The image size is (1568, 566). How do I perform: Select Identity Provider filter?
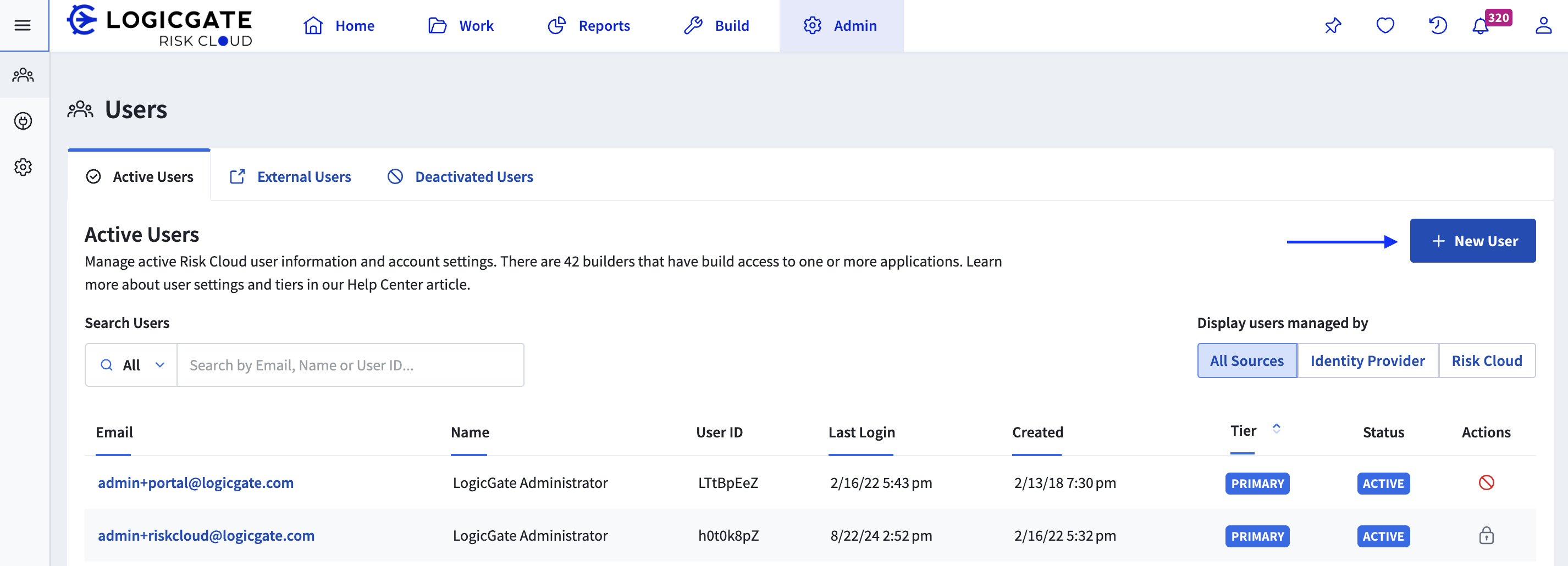tap(1367, 361)
